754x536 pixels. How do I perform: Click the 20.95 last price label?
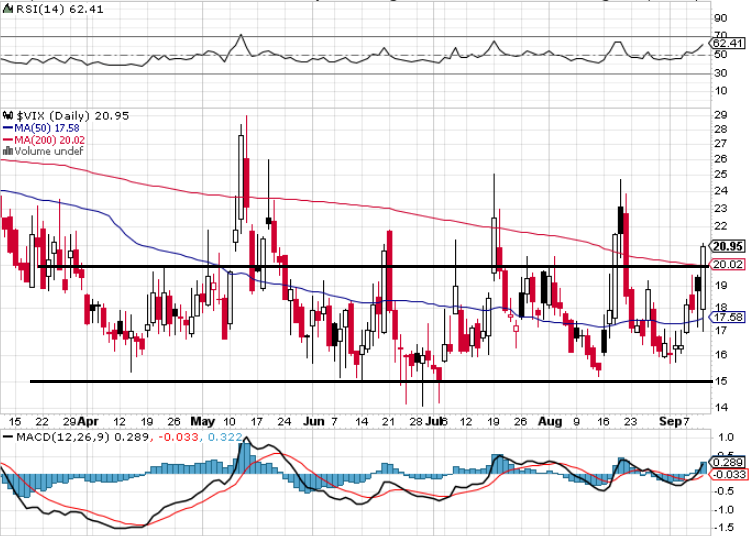728,246
